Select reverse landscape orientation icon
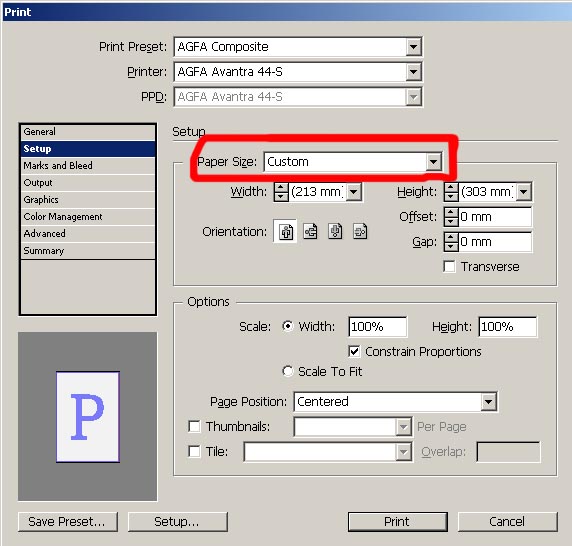The width and height of the screenshot is (572, 546). click(360, 231)
